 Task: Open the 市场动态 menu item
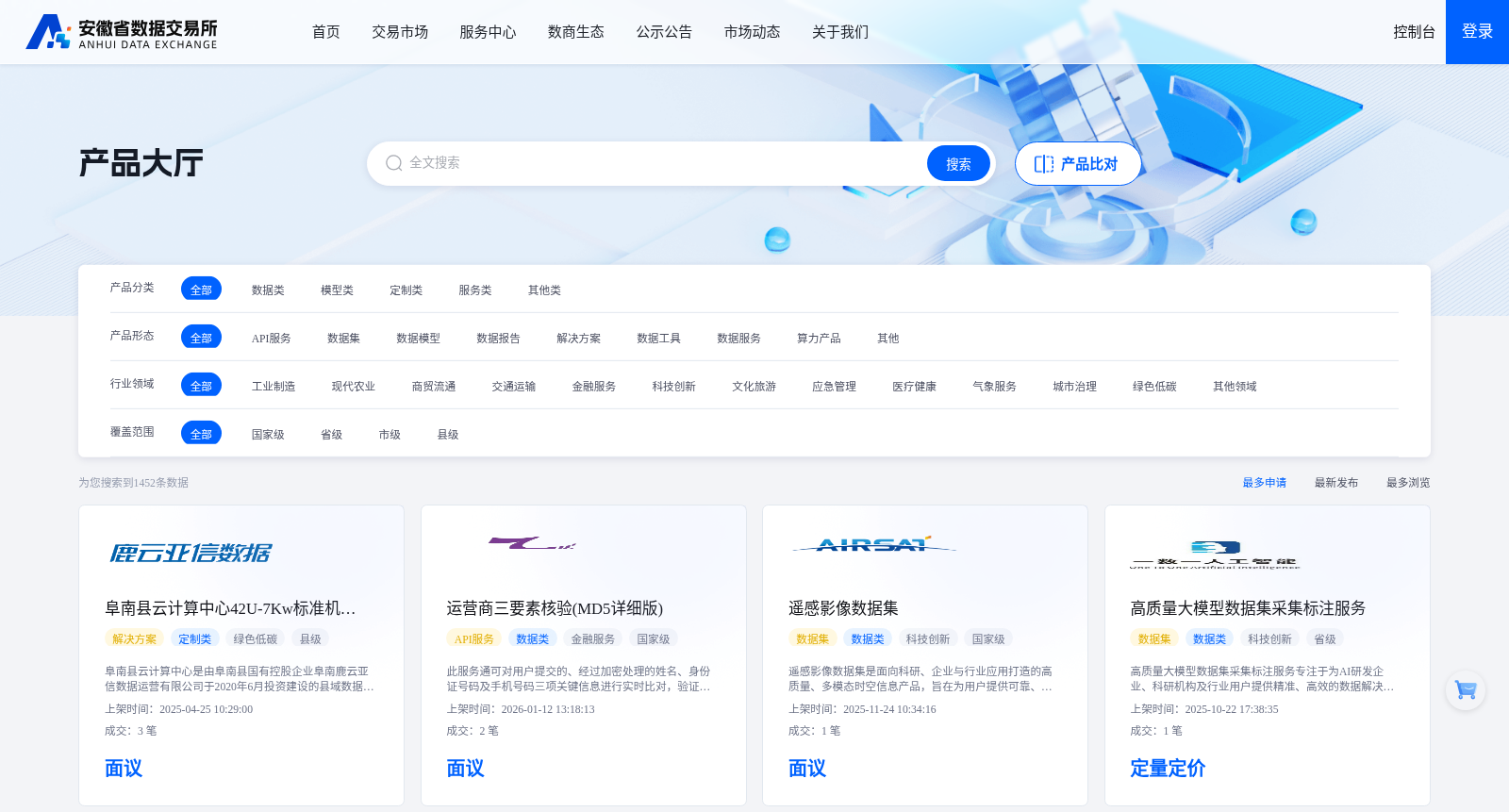[753, 32]
